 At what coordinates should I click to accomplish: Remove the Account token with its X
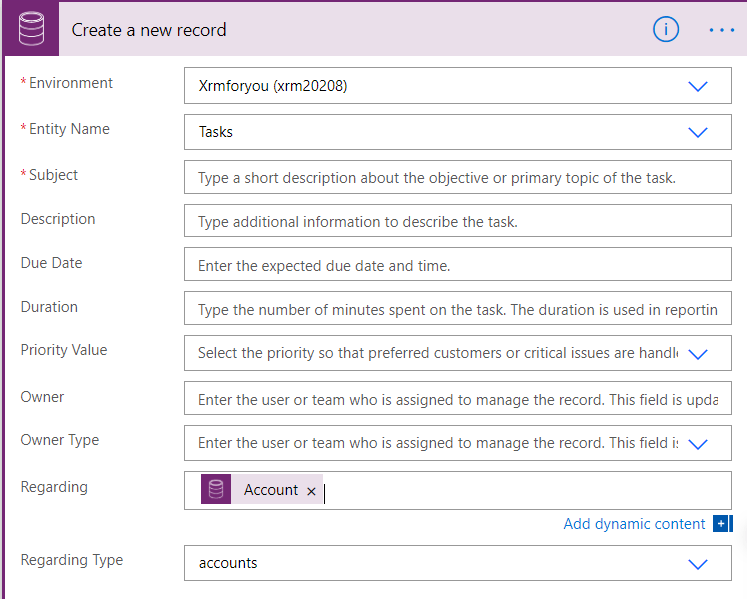pyautogui.click(x=311, y=491)
